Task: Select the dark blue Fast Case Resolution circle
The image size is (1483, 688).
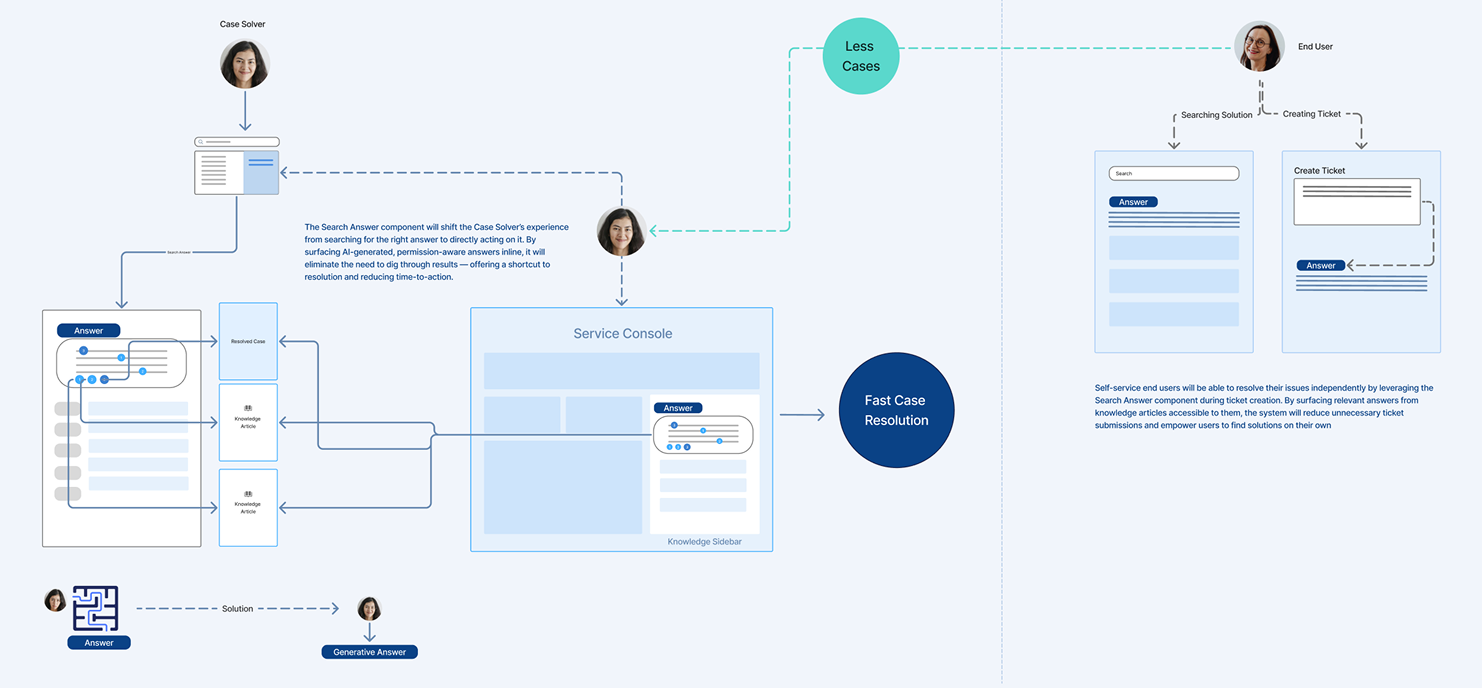Action: click(897, 410)
